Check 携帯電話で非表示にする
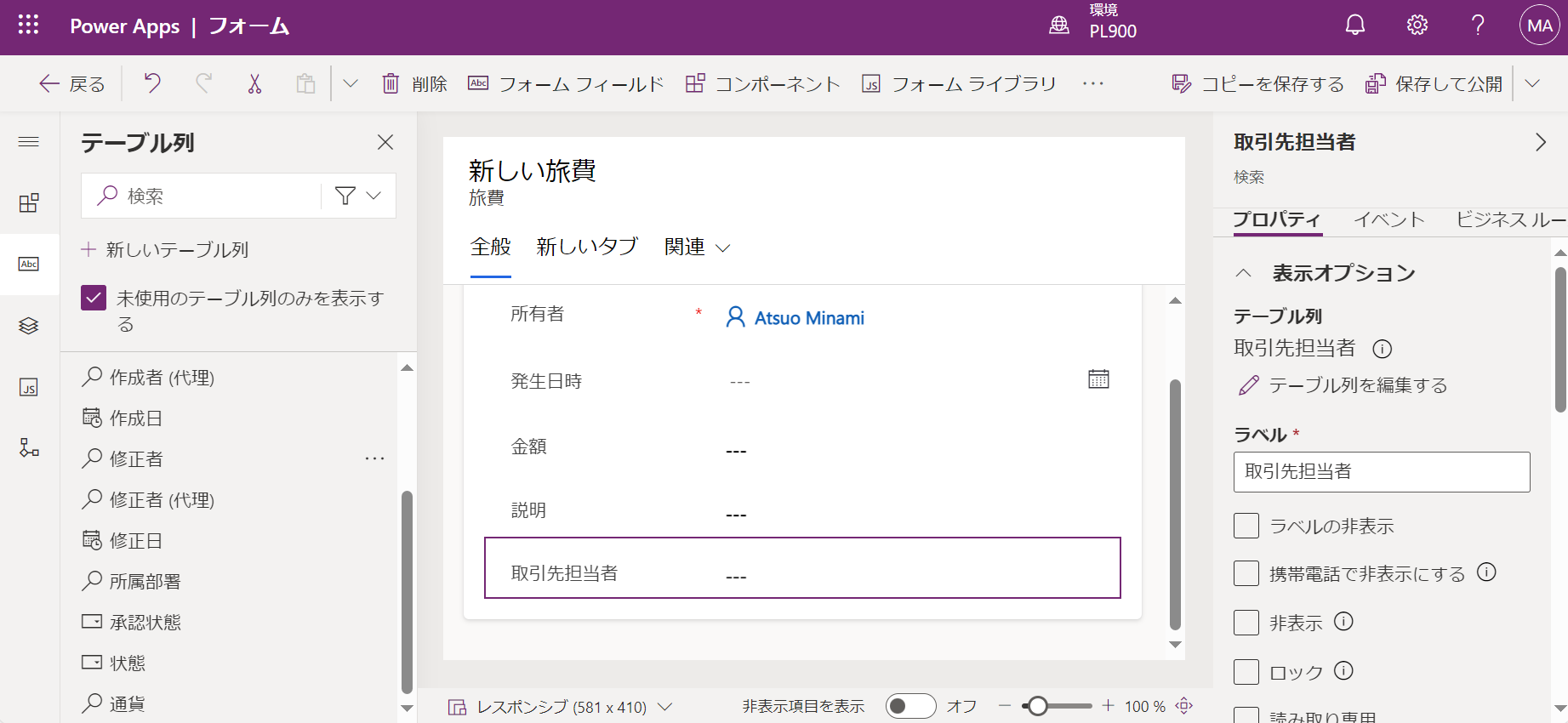This screenshot has width=1568, height=723. tap(1246, 573)
